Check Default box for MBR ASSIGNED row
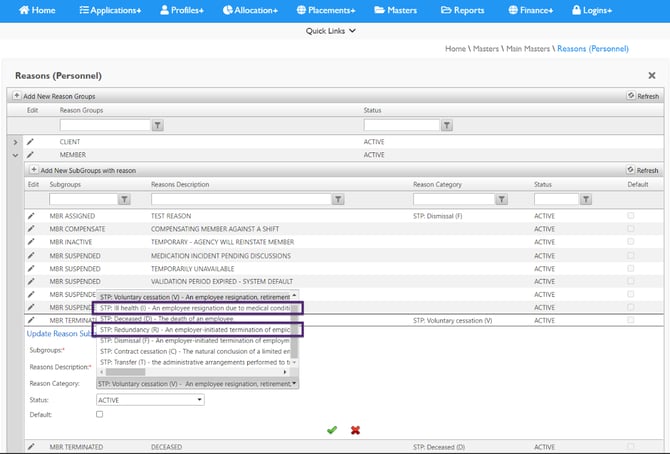 [x=631, y=215]
